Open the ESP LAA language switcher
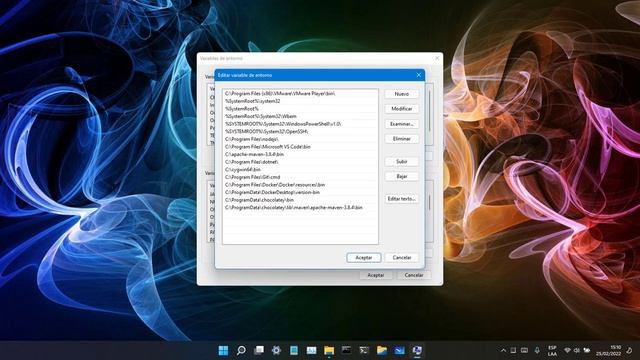 click(x=552, y=351)
